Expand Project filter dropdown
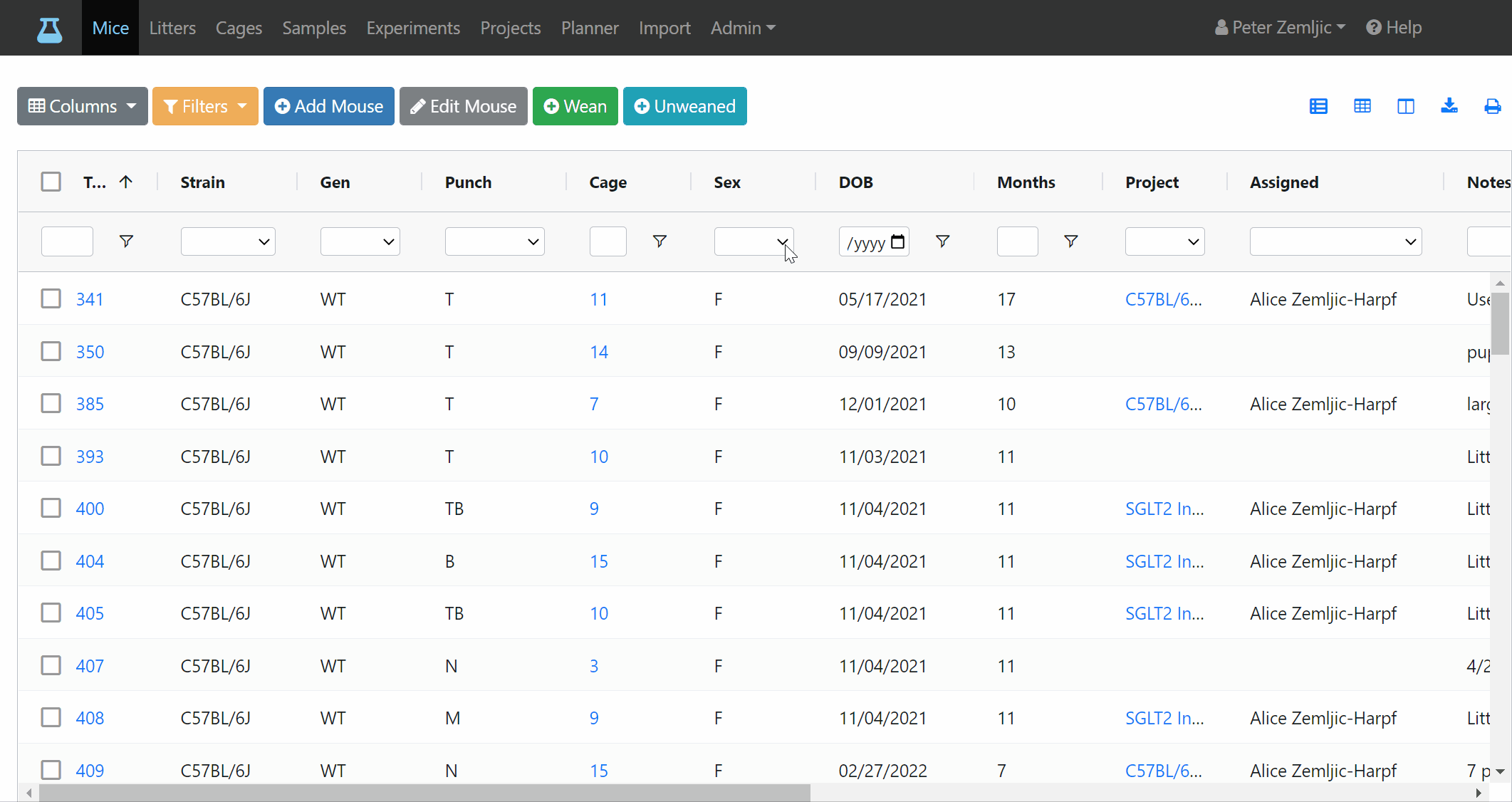 coord(1164,241)
